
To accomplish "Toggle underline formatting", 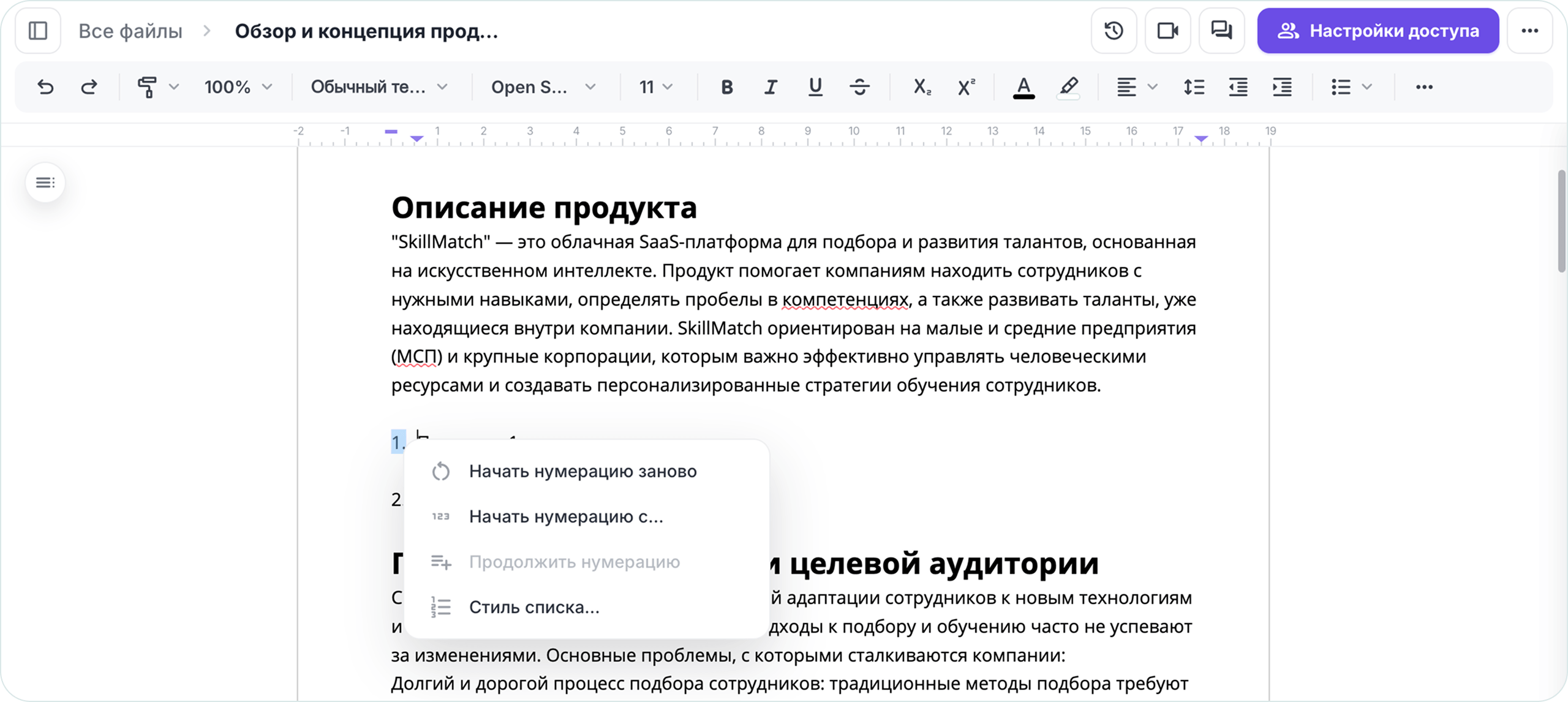I will pyautogui.click(x=815, y=87).
